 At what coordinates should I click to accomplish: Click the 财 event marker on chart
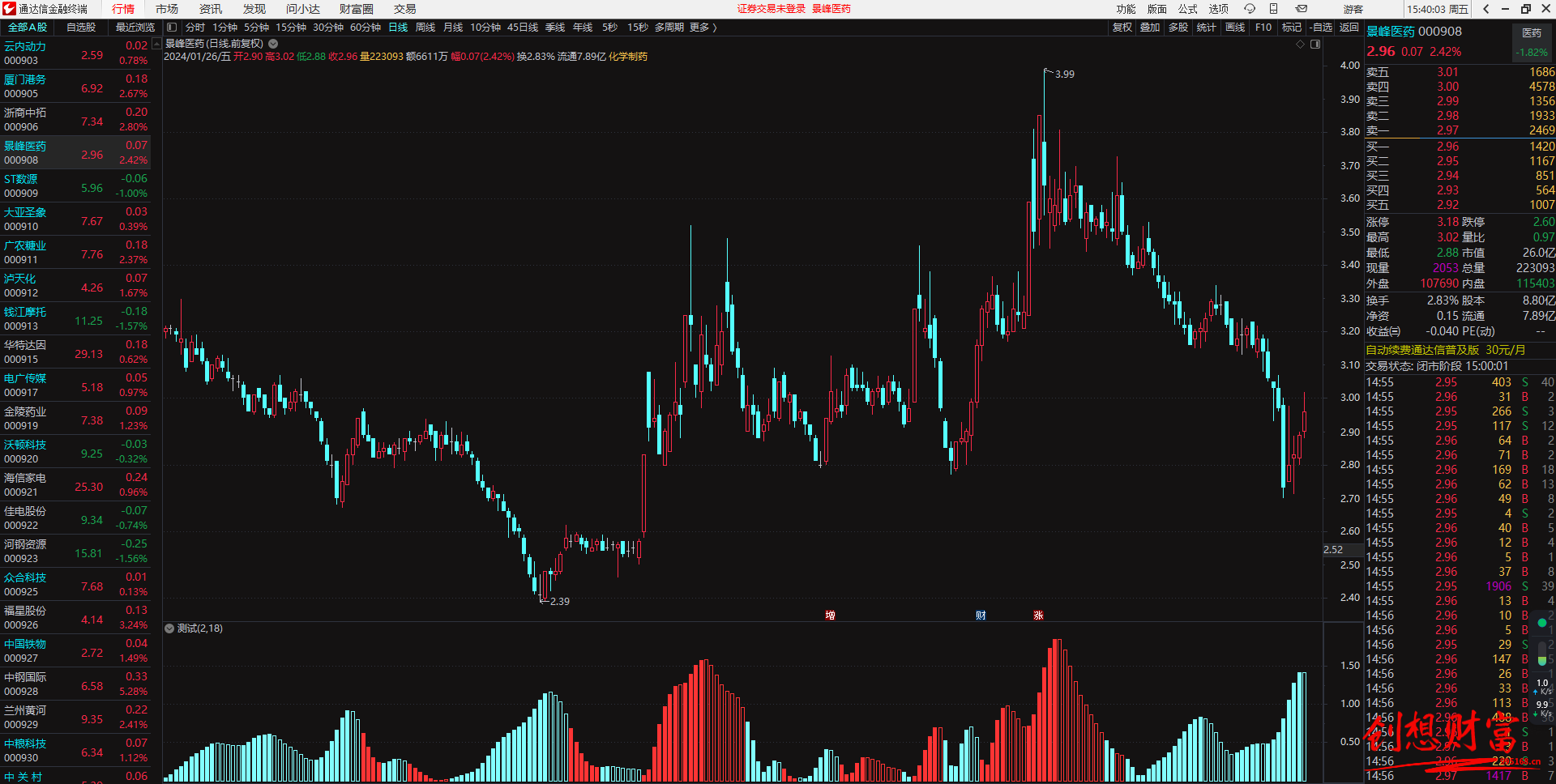coord(981,616)
